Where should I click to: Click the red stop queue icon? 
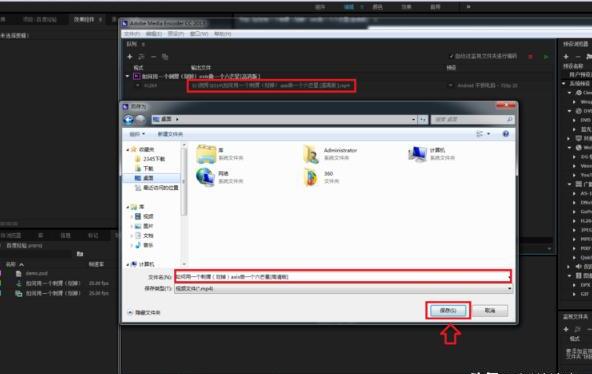pos(531,57)
